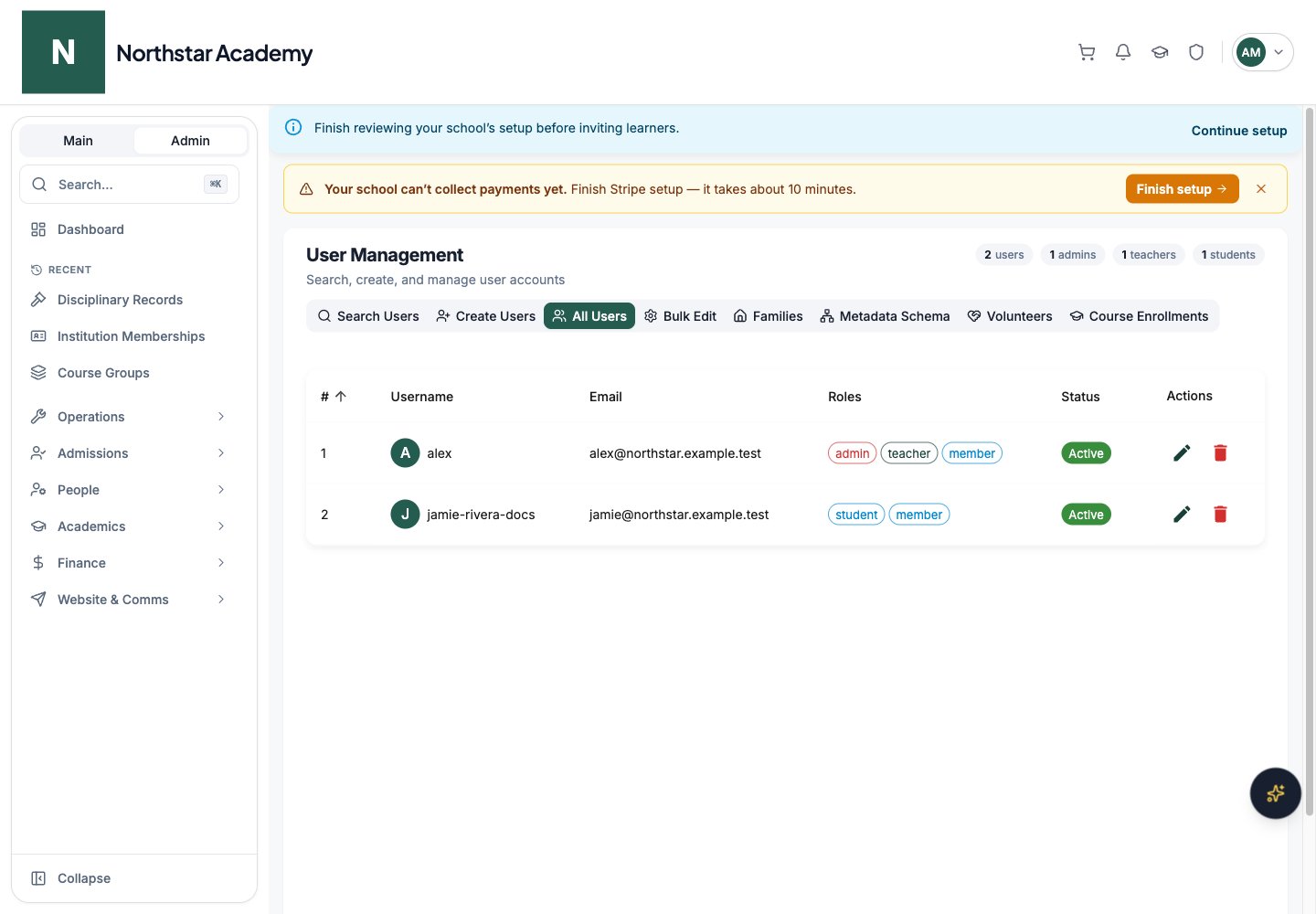Open the Volunteers tab
Viewport: 1316px width, 914px height.
(1010, 316)
